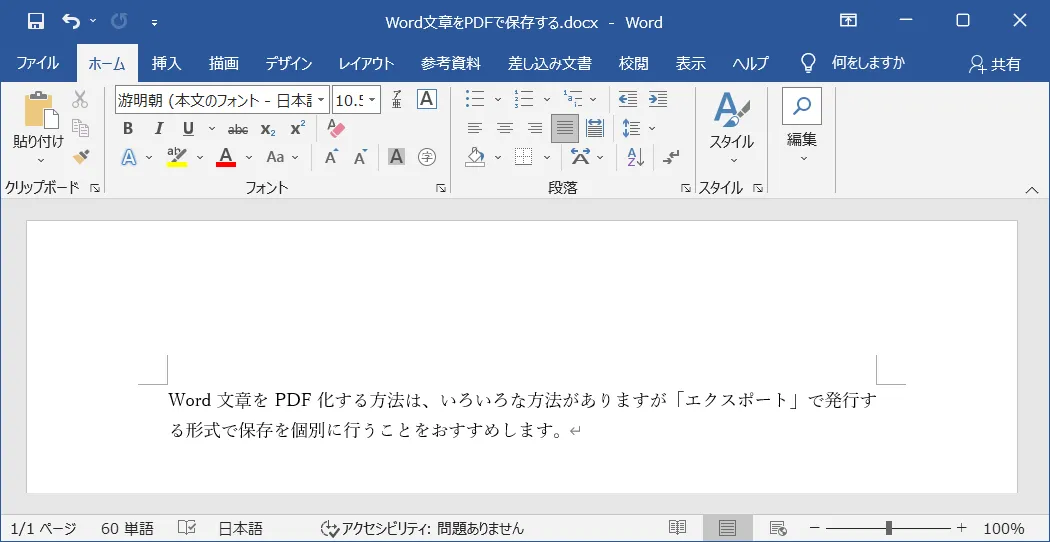This screenshot has height=542, width=1050.
Task: Click the Increase Indent icon
Action: [658, 99]
